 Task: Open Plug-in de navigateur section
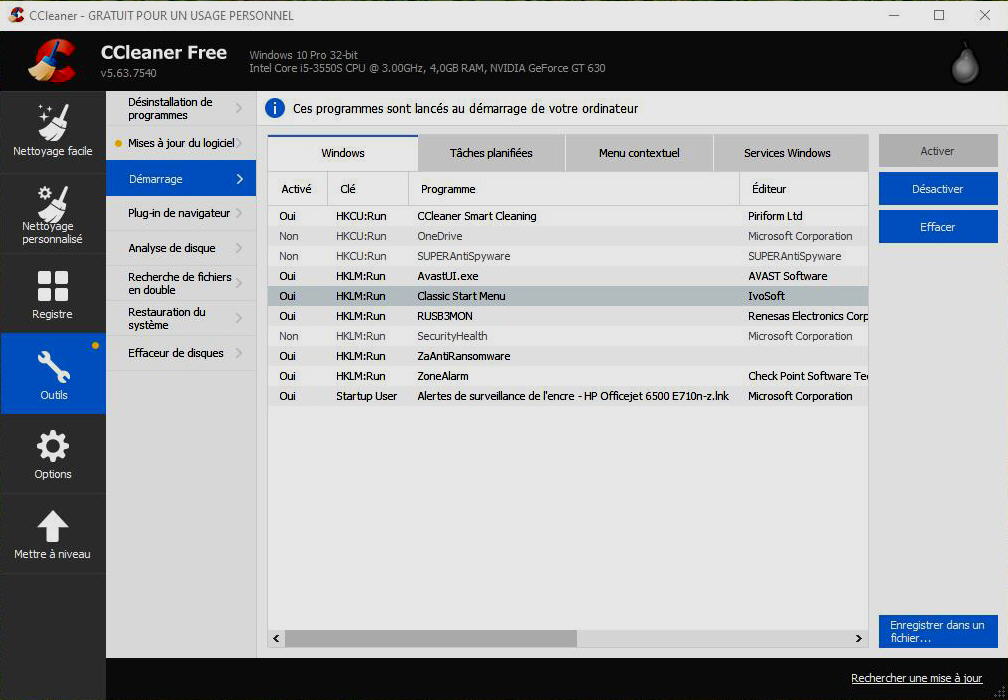pos(181,213)
